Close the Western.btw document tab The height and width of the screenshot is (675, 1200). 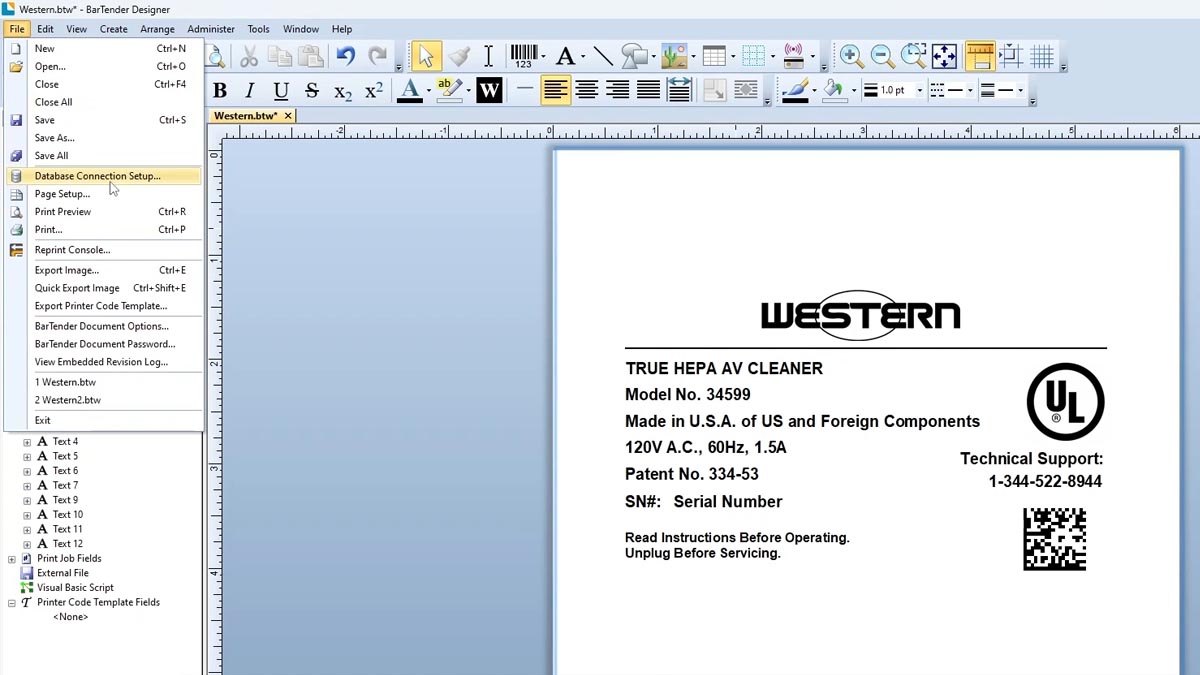[x=288, y=116]
